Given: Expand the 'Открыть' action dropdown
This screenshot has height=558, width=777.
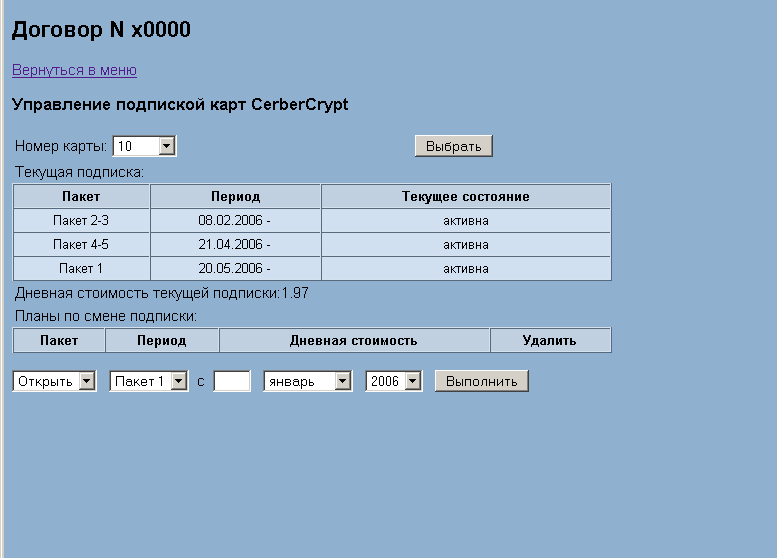Looking at the screenshot, I should 54,381.
